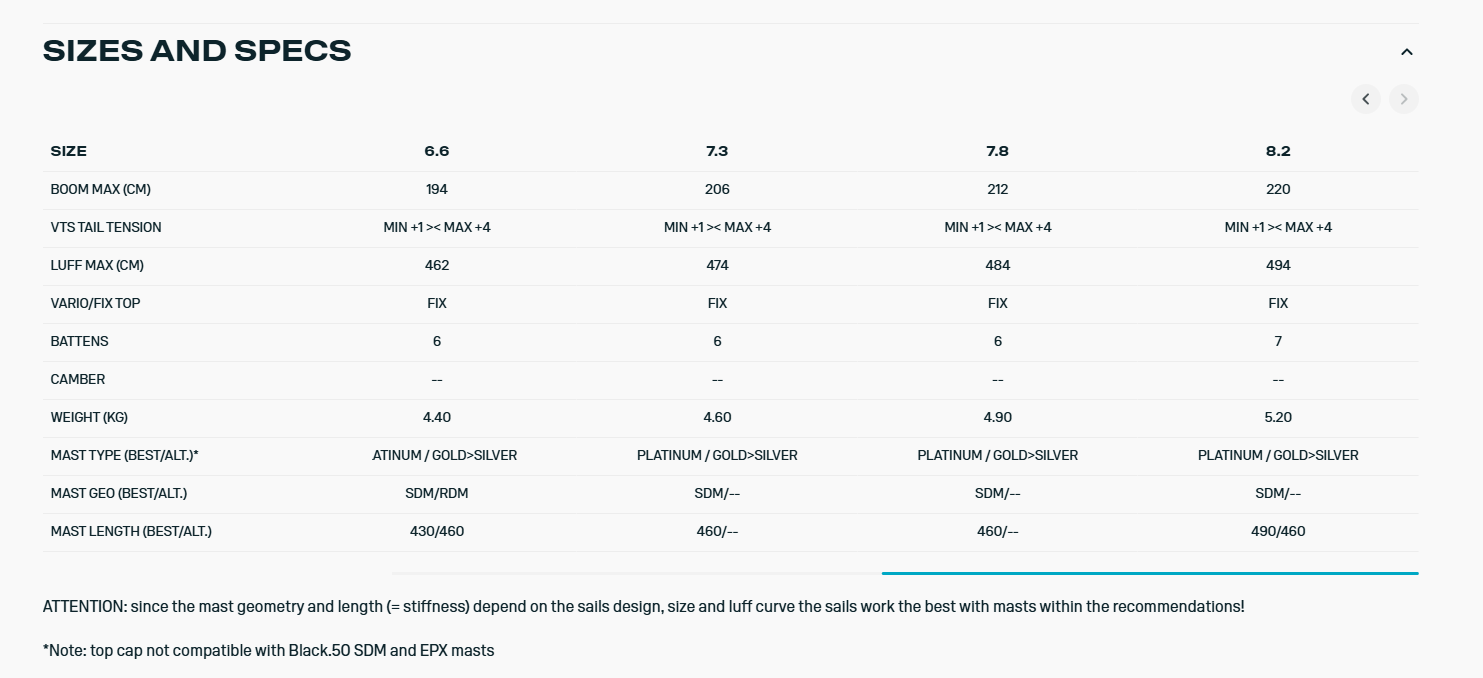Click the SDM/RDM mast geo cell

pos(437,493)
